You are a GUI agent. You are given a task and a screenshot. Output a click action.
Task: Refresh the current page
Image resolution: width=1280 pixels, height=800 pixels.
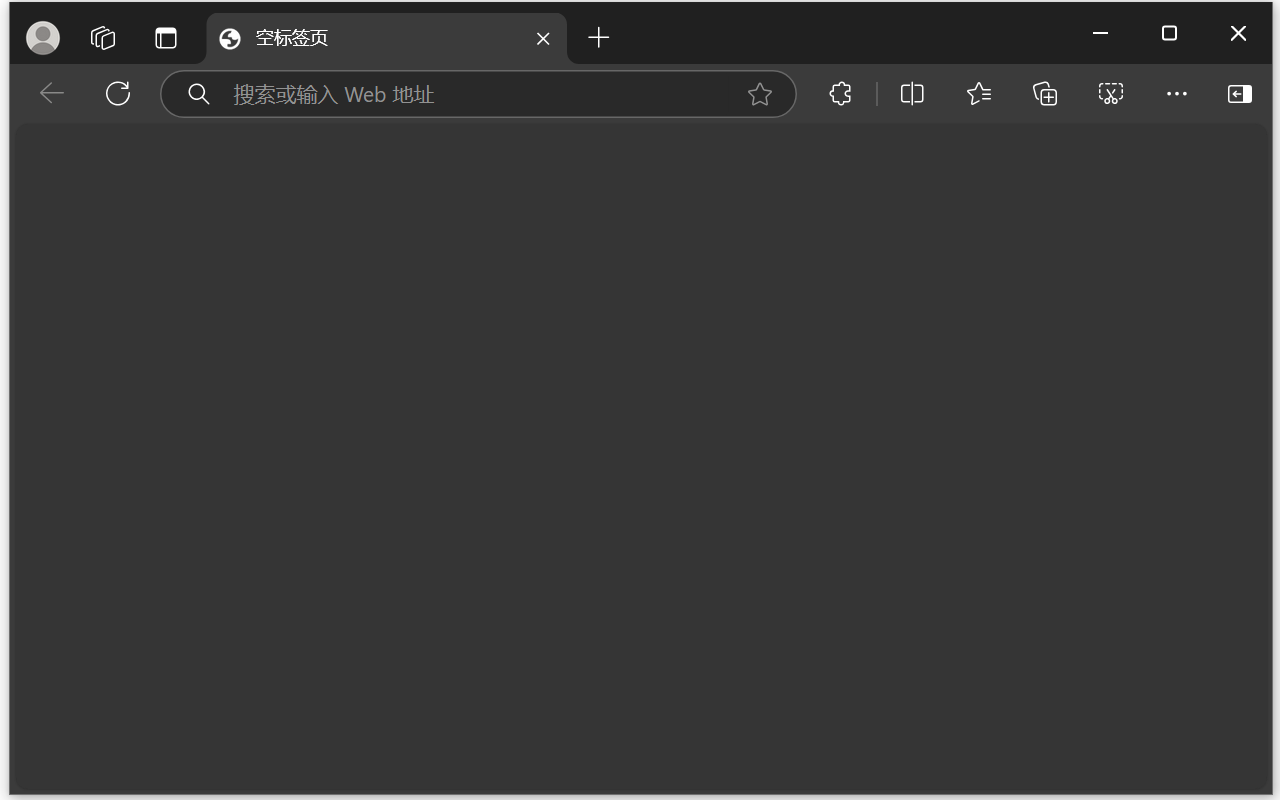(x=118, y=94)
